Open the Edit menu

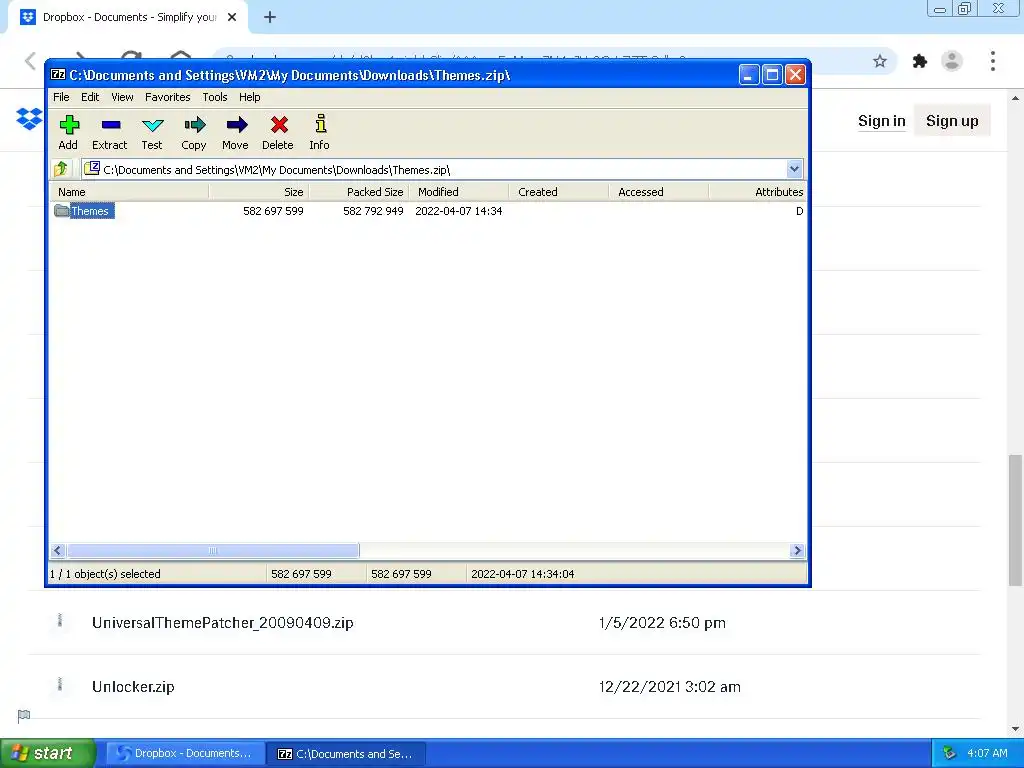tap(90, 97)
